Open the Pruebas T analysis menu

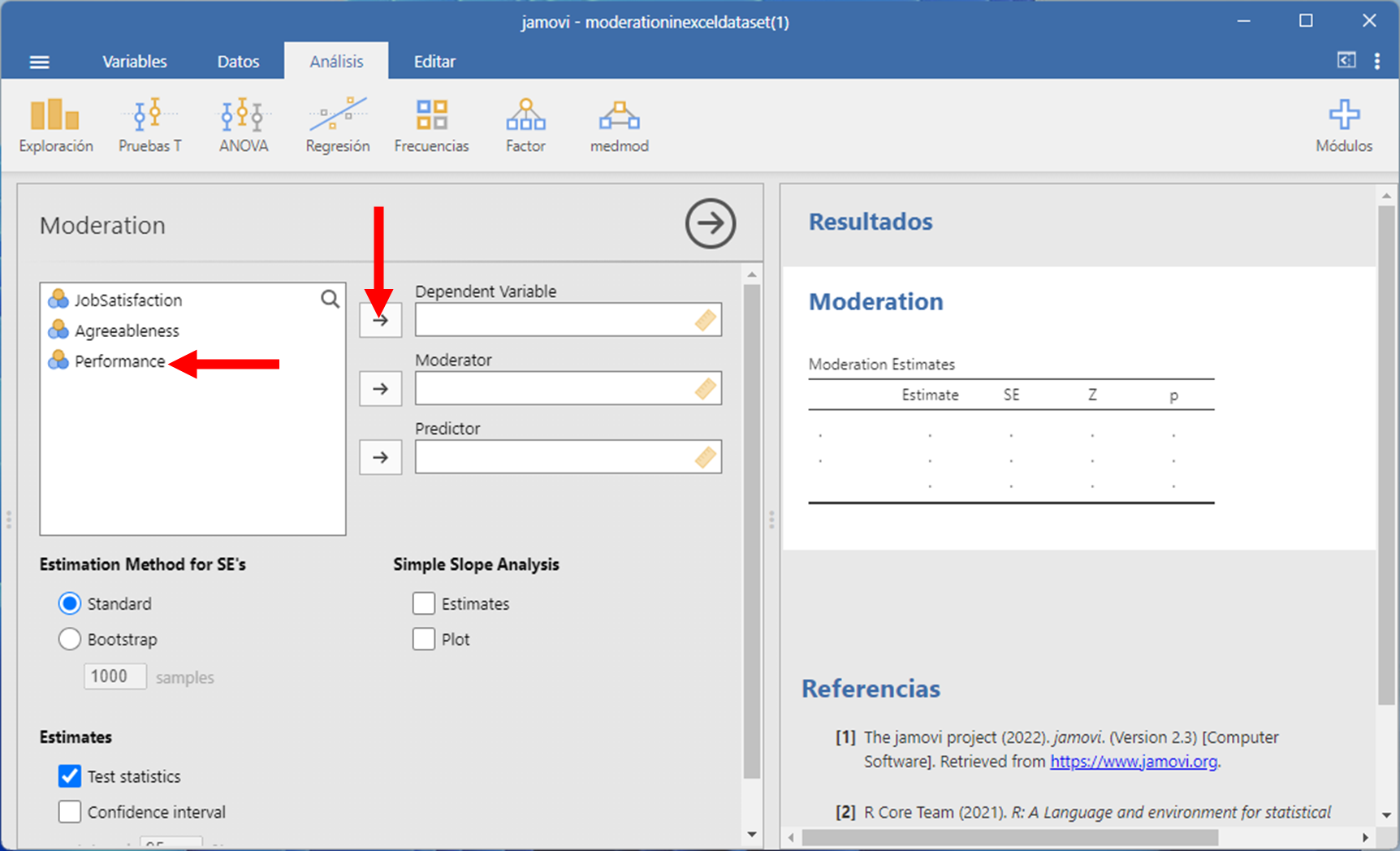[x=150, y=125]
